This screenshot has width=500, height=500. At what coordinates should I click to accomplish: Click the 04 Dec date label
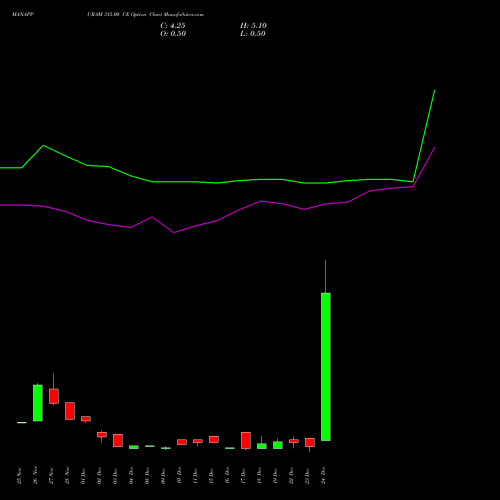131,476
